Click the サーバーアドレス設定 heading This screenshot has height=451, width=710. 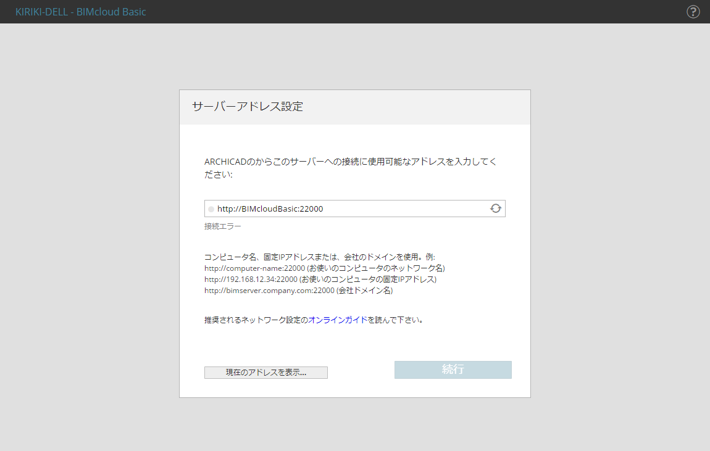click(x=248, y=107)
